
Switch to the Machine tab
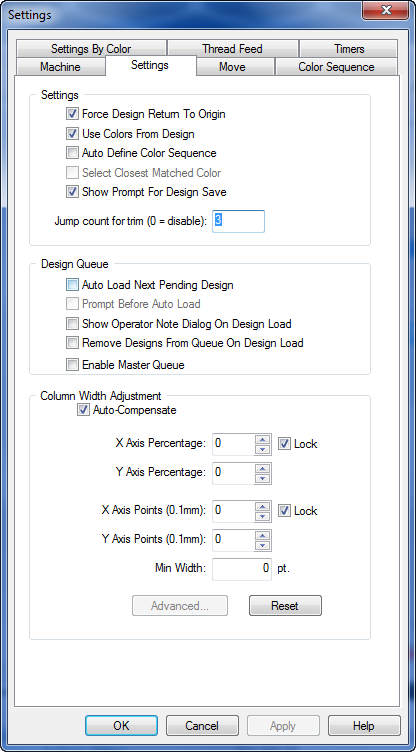60,67
